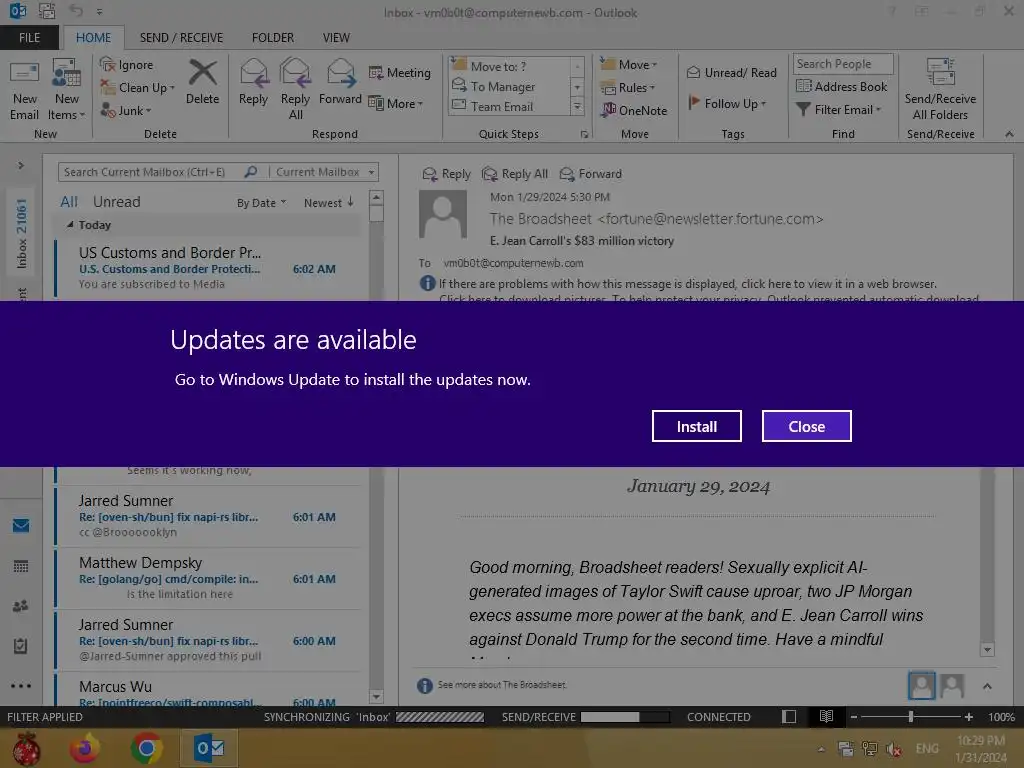
Task: Switch to the VIEW tab
Action: (x=336, y=38)
